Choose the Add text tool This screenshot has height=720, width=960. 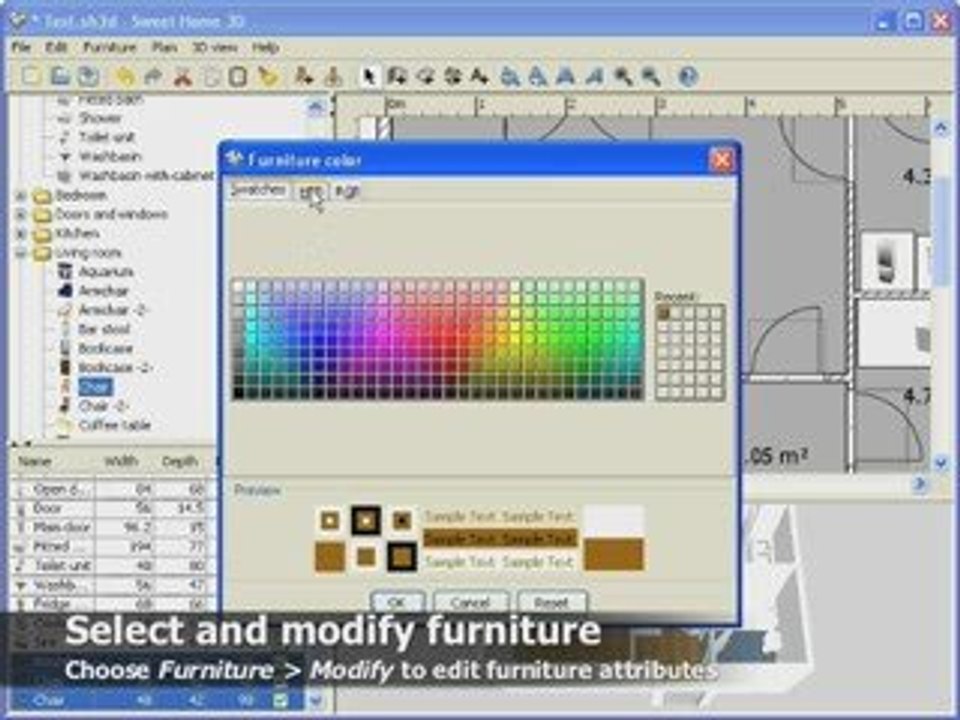(481, 77)
